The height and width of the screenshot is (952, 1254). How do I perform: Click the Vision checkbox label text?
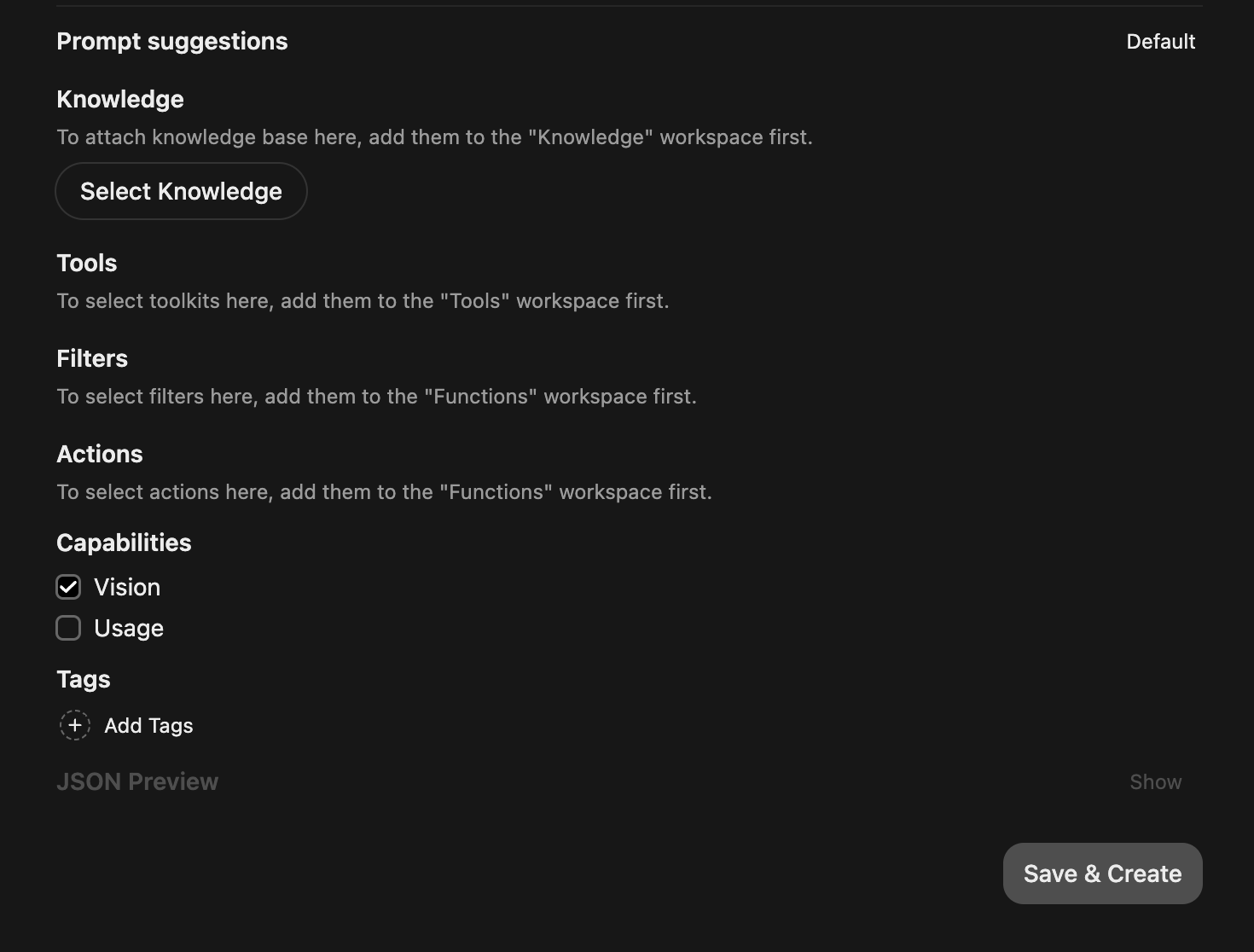[x=127, y=587]
